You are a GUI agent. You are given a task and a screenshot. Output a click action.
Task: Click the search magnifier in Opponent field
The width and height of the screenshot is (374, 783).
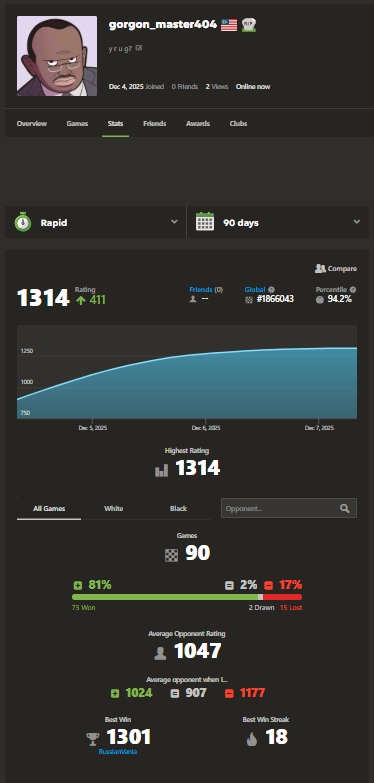[345, 508]
